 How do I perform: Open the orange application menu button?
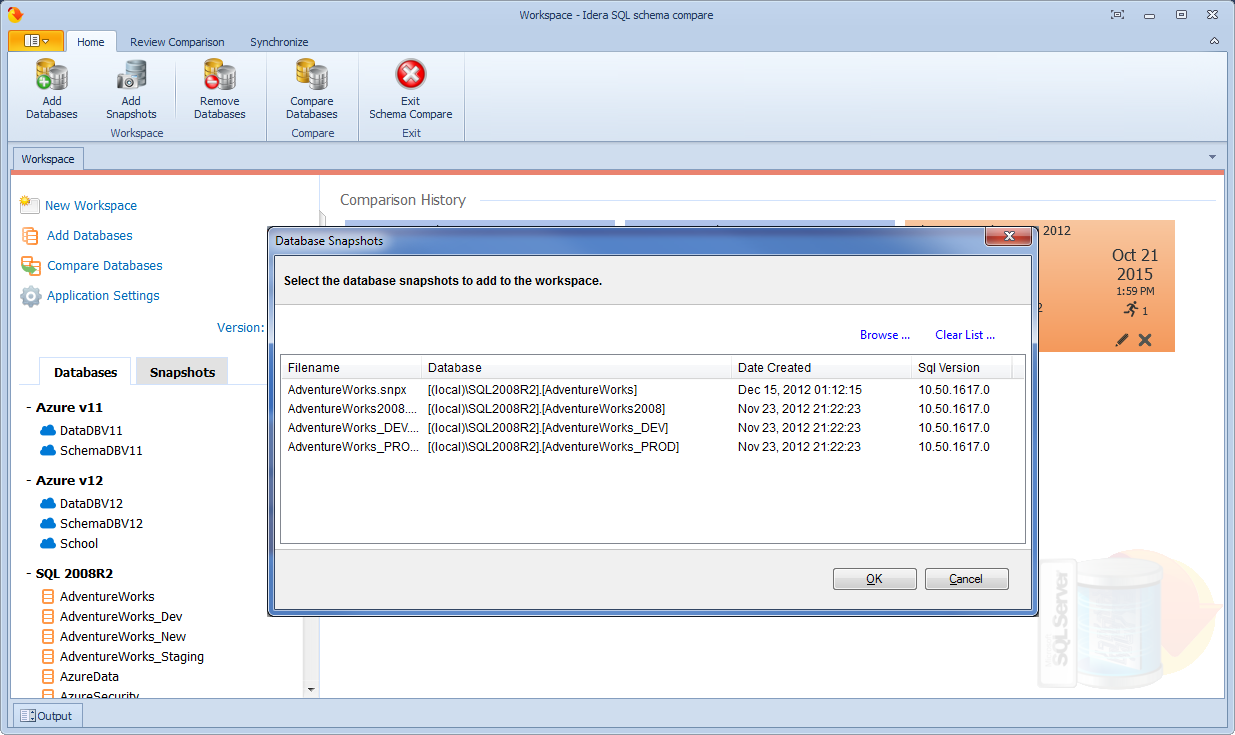point(36,41)
